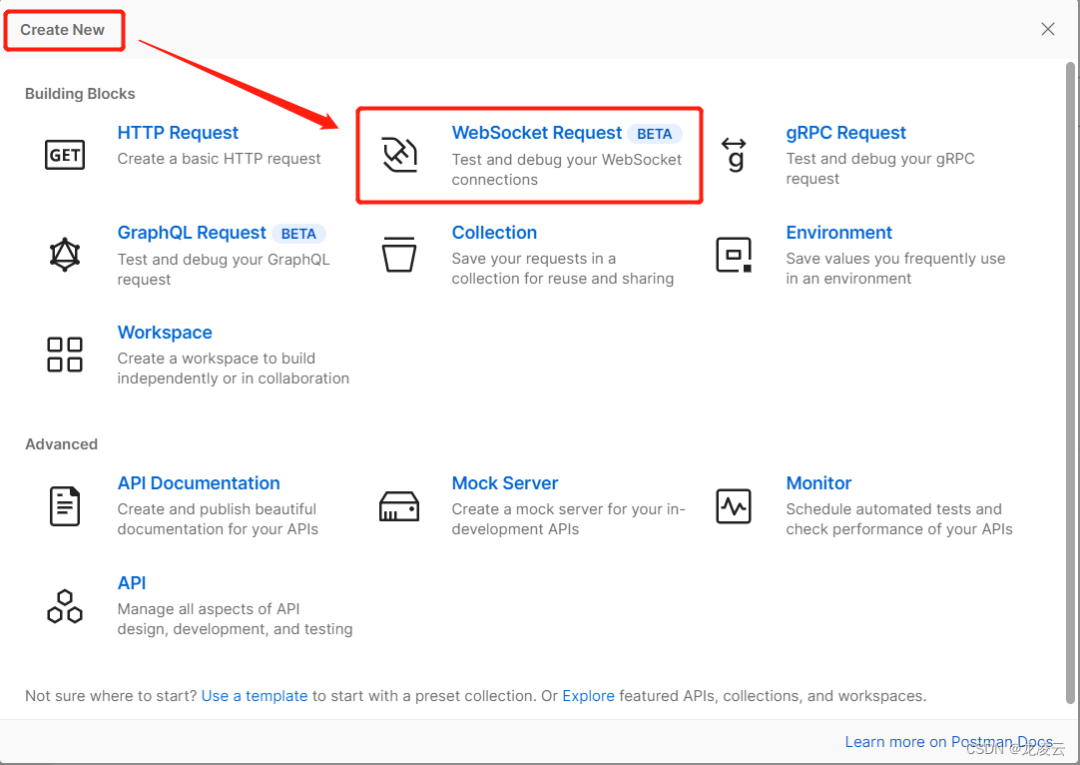This screenshot has width=1080, height=765.
Task: Click the Collection icon
Action: pos(399,254)
